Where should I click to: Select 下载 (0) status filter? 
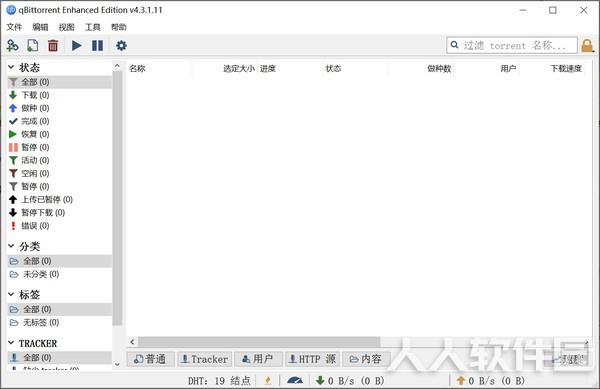59,95
